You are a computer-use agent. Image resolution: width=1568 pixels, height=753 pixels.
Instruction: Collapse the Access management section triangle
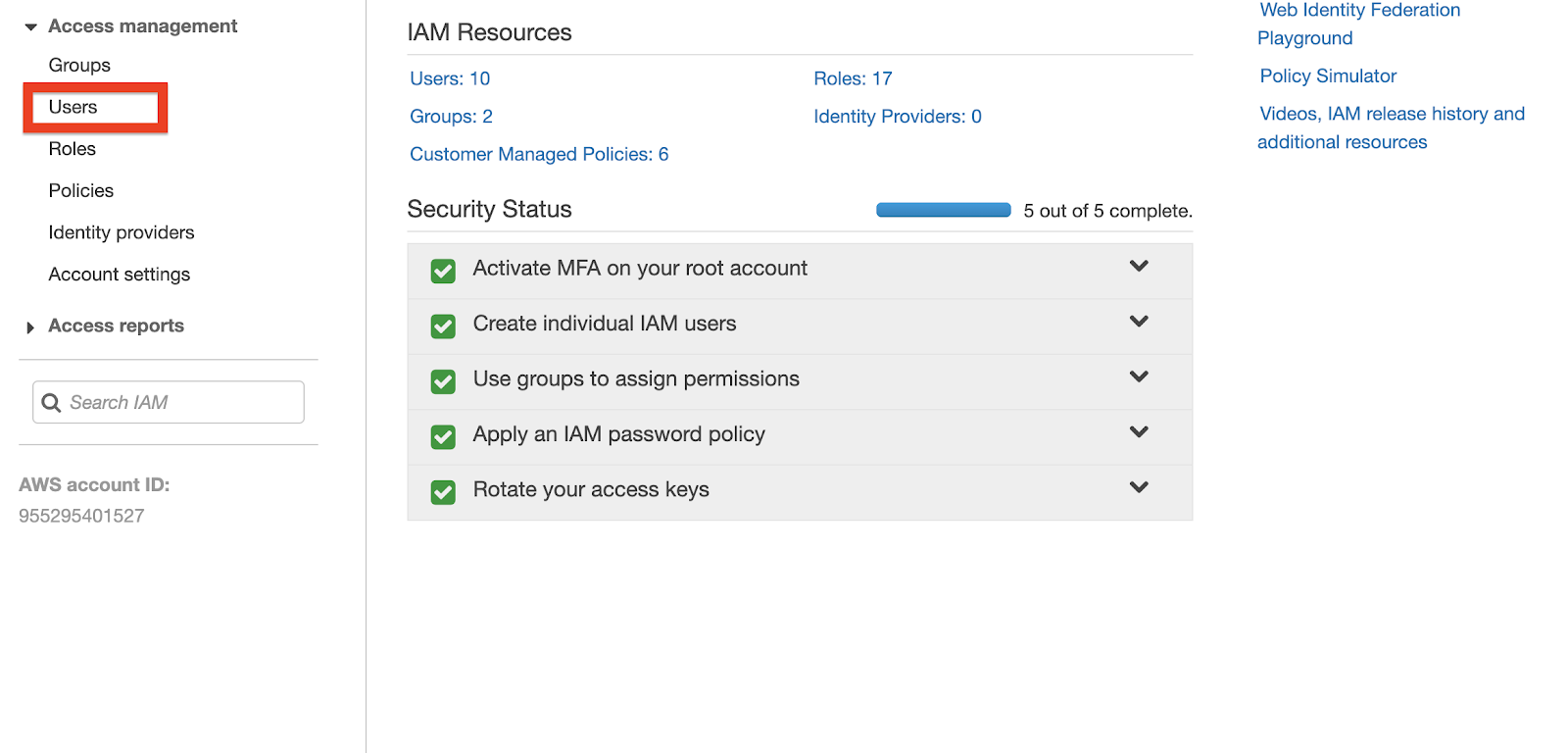click(x=30, y=27)
